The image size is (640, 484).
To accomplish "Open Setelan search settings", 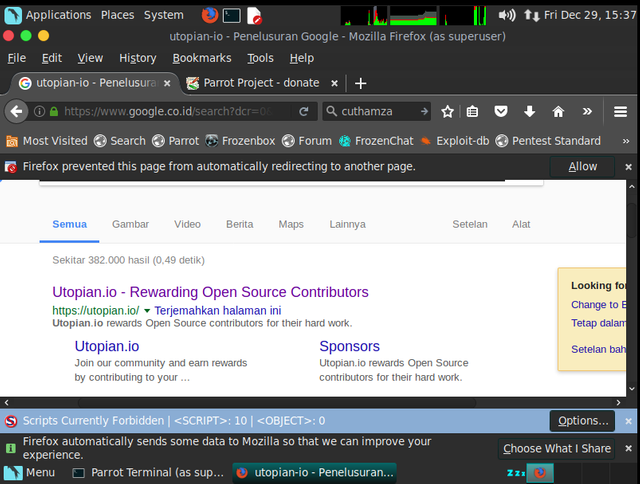I will click(470, 224).
